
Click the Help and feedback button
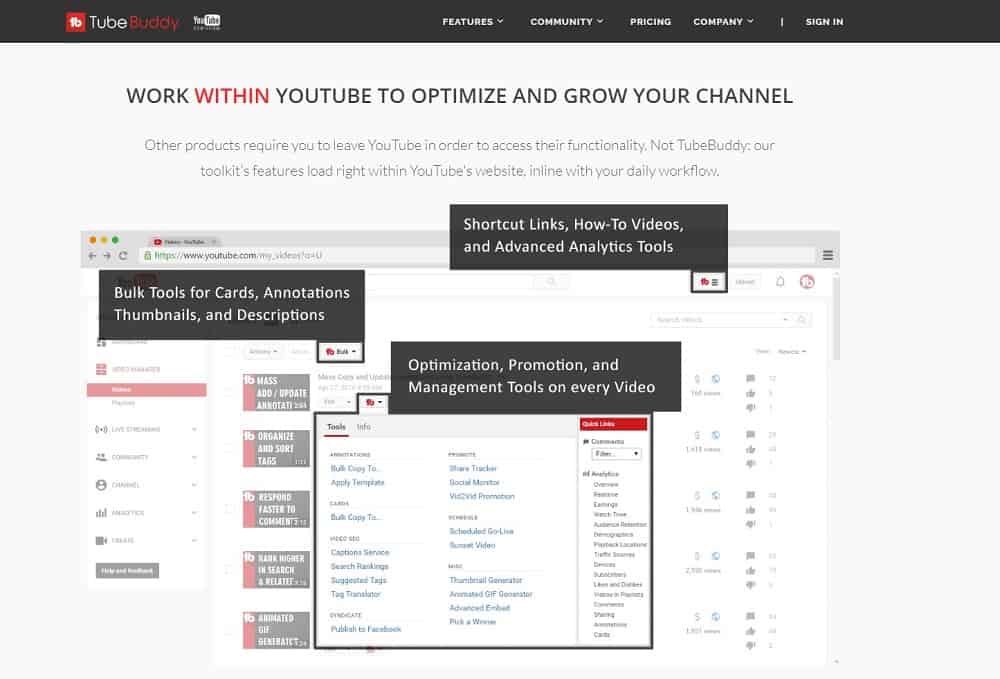tap(127, 571)
